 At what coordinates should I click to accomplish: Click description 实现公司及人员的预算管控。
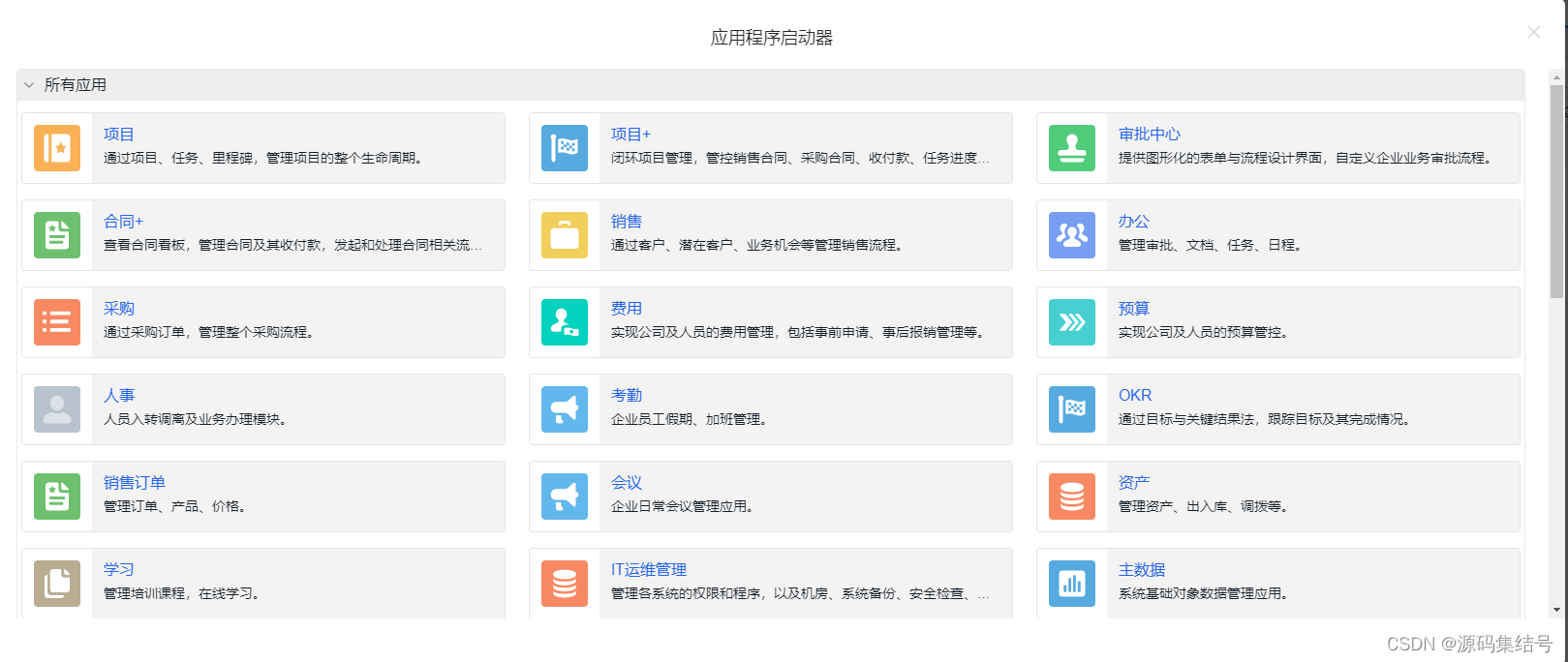click(1204, 332)
